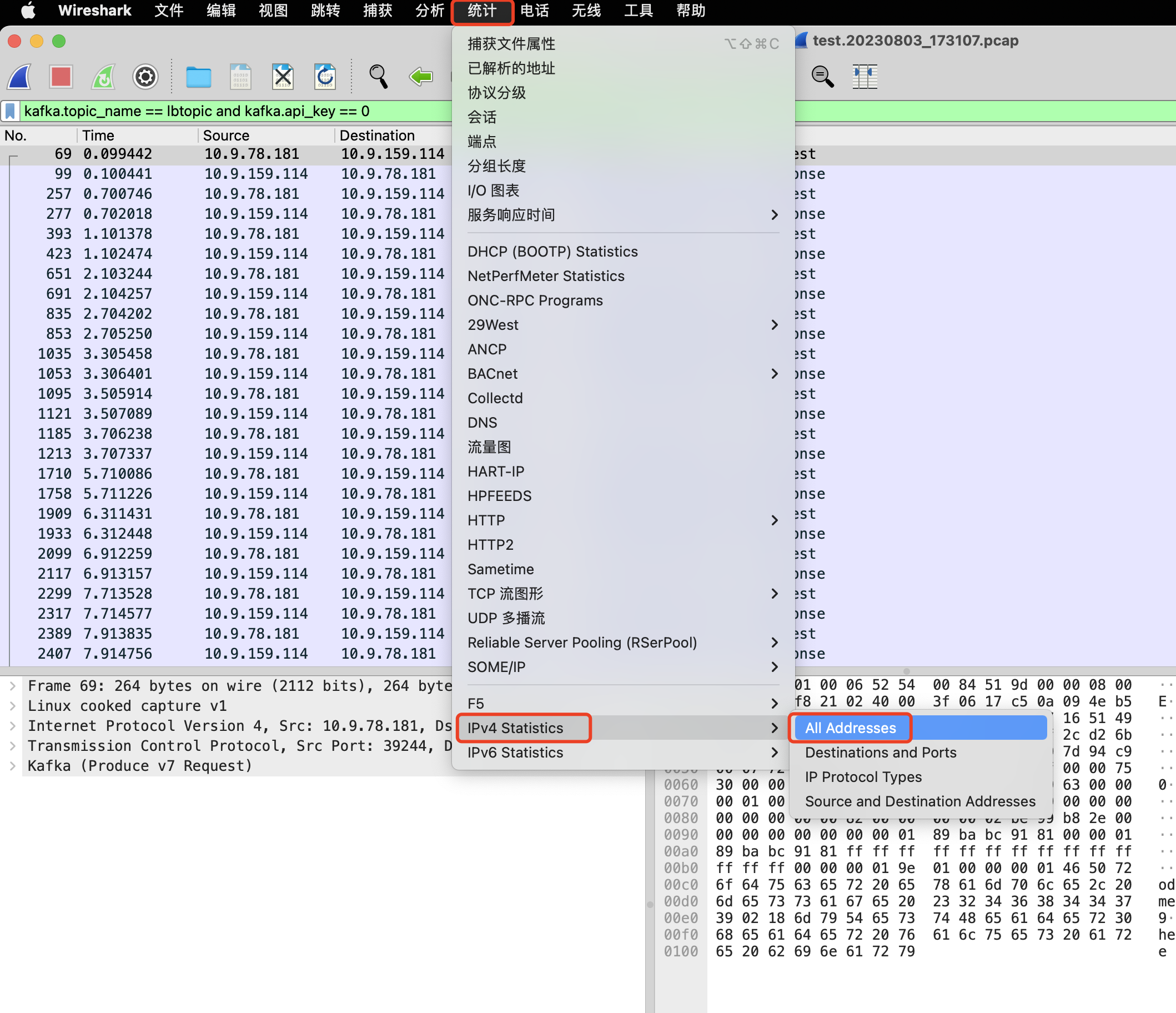This screenshot has height=1013, width=1176.
Task: Expand Transmission Control Protocol row
Action: tap(12, 745)
